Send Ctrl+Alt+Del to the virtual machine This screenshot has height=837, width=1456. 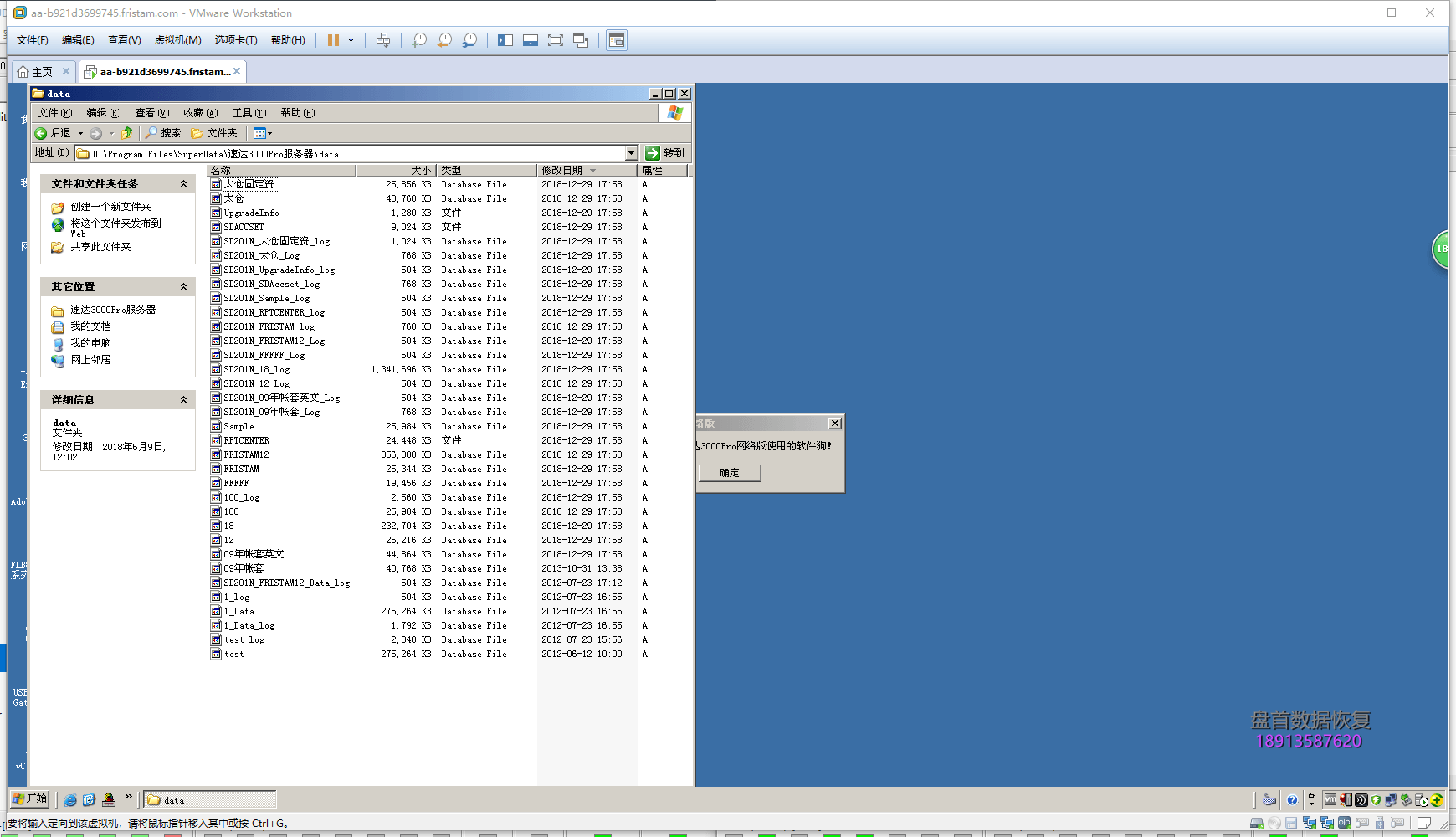tap(383, 40)
